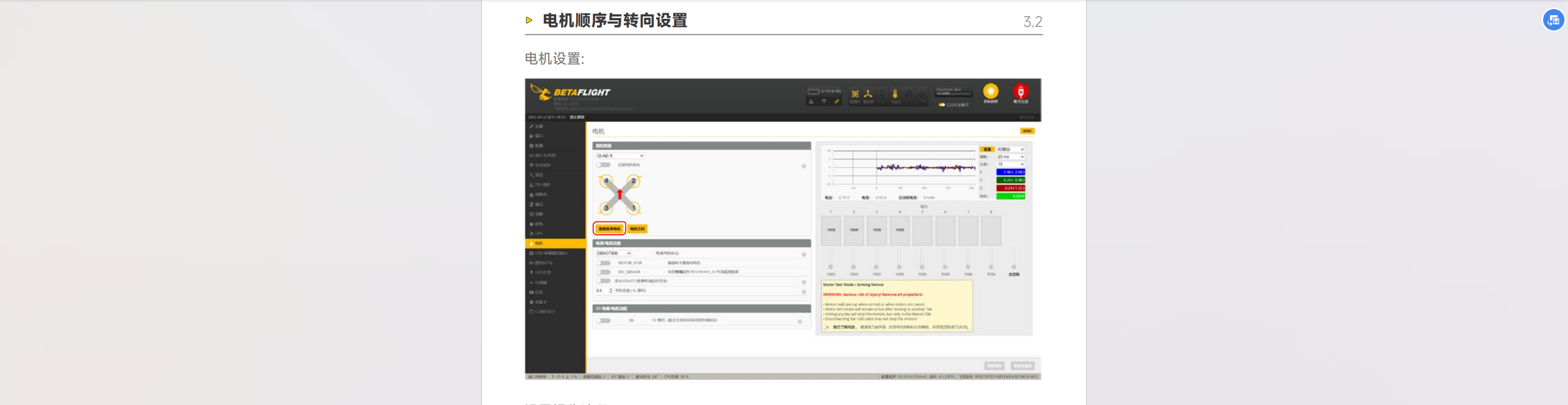
Task: Toggle the 3D mode switch
Action: (603, 320)
